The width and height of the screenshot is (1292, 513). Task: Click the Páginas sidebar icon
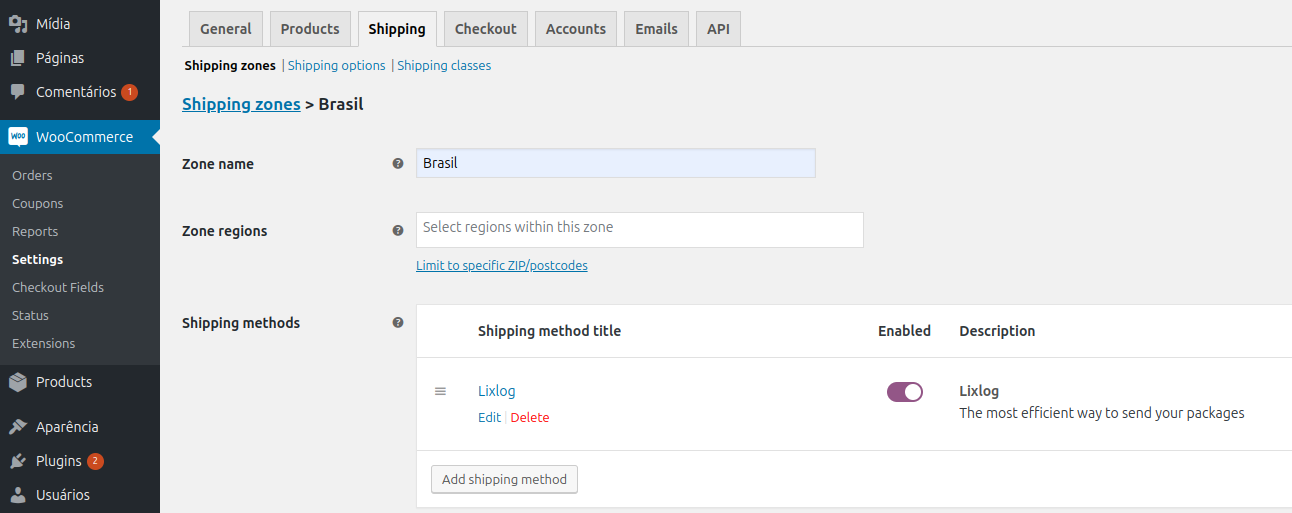pos(18,58)
